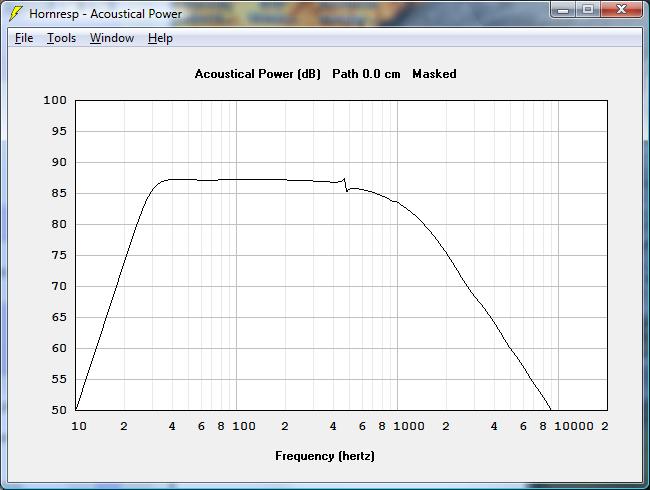Image resolution: width=650 pixels, height=490 pixels.
Task: Click the 'Acoustical Power (dB)' chart title
Action: pyautogui.click(x=257, y=74)
